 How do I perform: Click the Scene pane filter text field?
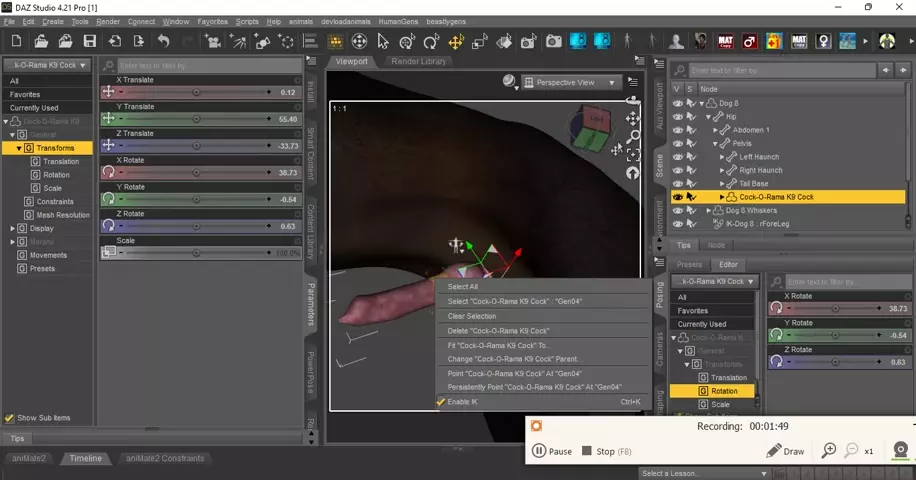point(780,71)
